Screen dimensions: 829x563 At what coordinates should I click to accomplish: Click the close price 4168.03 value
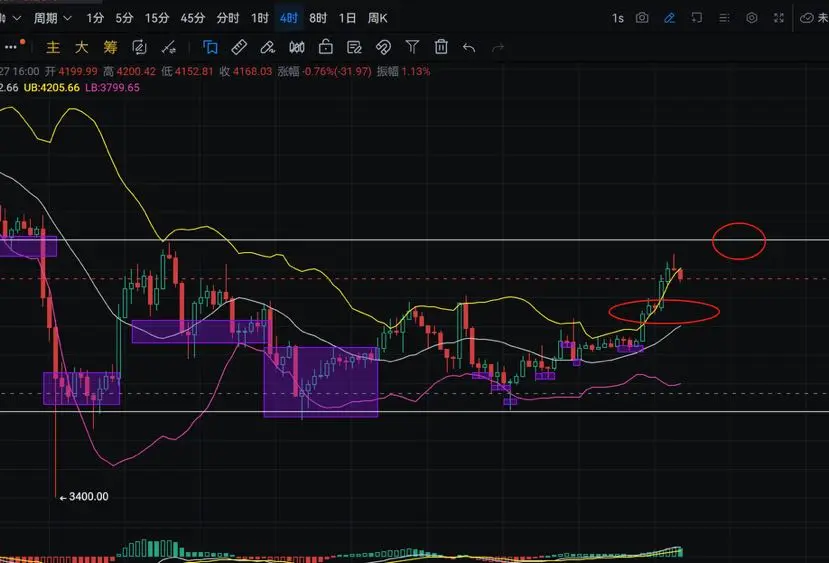click(x=252, y=71)
